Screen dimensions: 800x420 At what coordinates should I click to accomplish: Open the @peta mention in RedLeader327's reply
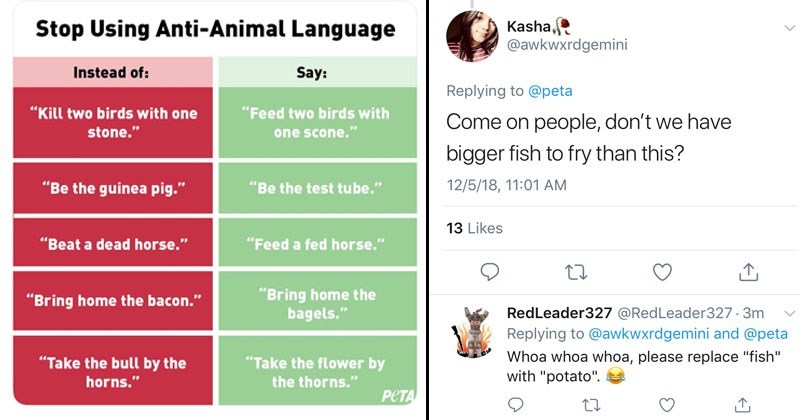pyautogui.click(x=766, y=334)
